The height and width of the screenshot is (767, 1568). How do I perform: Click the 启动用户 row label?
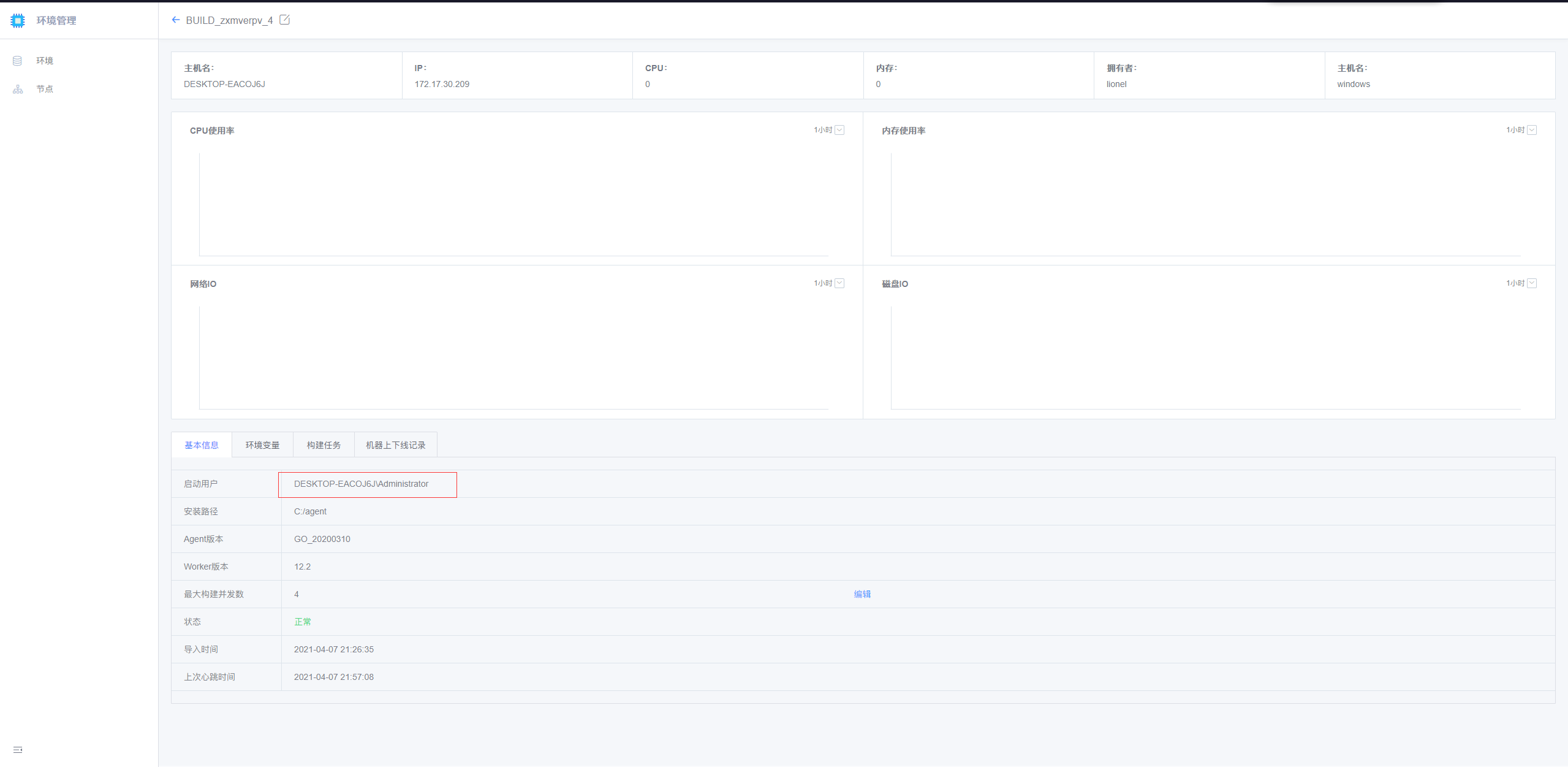pyautogui.click(x=200, y=484)
